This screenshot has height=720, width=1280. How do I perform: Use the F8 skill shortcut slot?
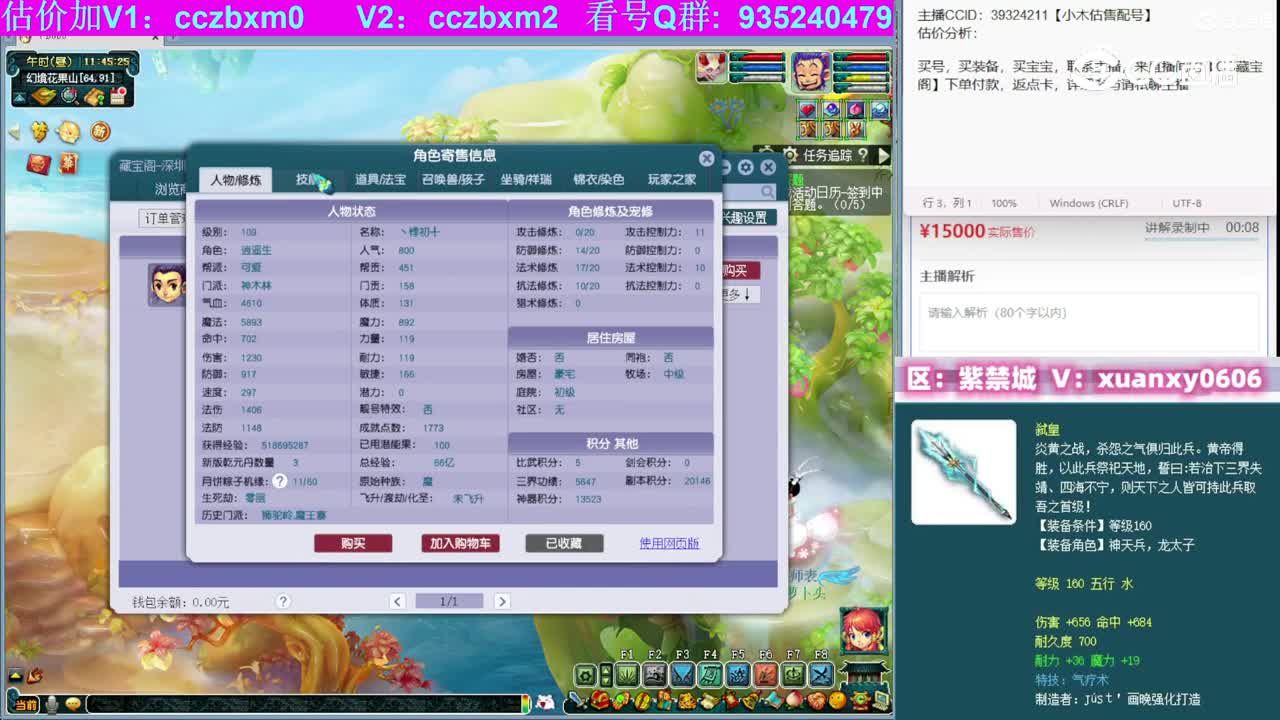pos(821,675)
